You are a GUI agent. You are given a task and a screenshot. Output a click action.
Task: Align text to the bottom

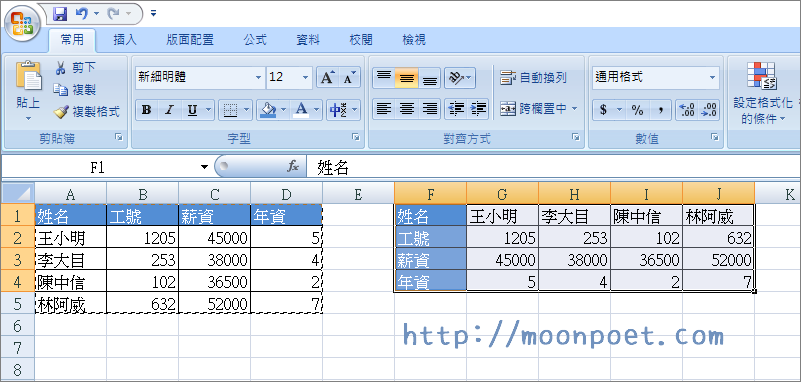[430, 78]
